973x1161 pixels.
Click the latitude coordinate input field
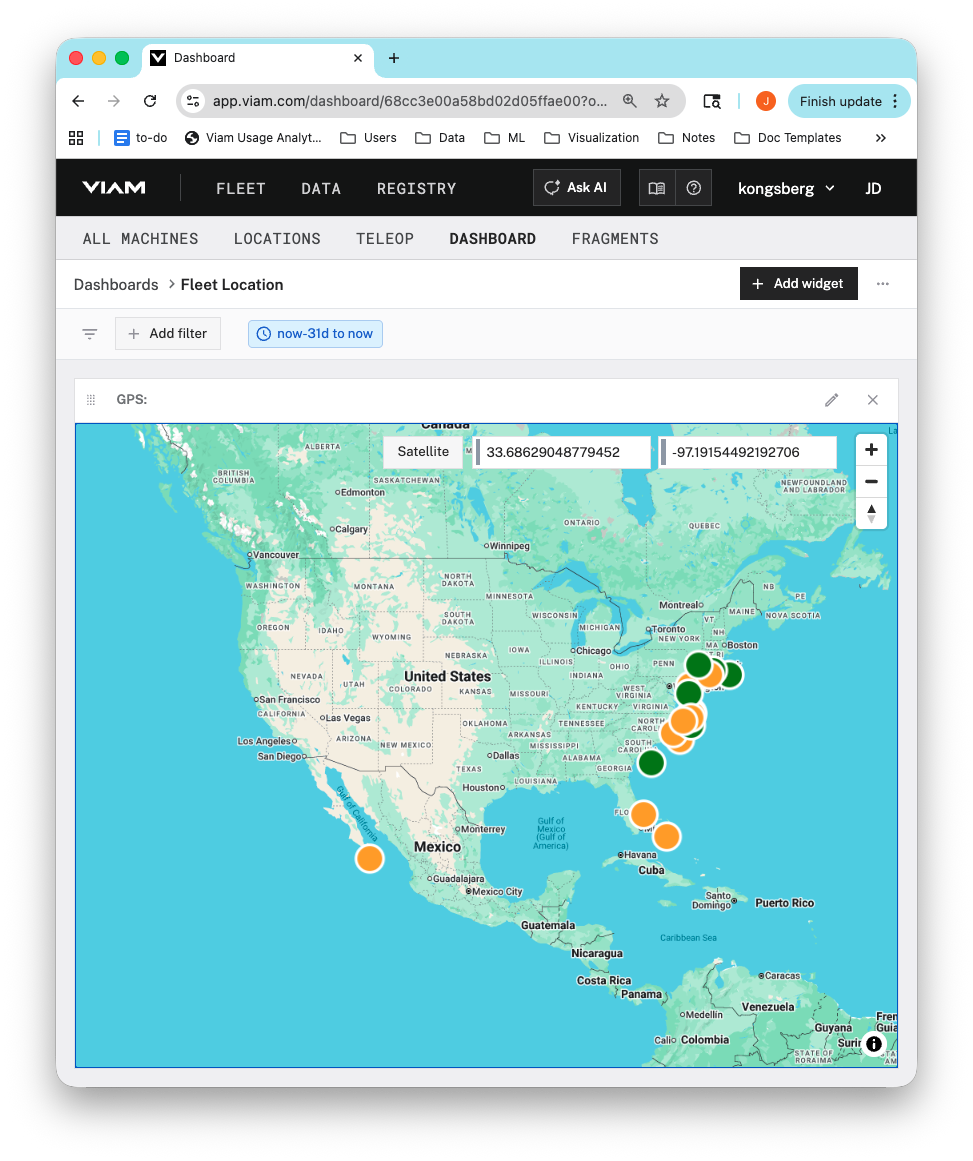[562, 451]
